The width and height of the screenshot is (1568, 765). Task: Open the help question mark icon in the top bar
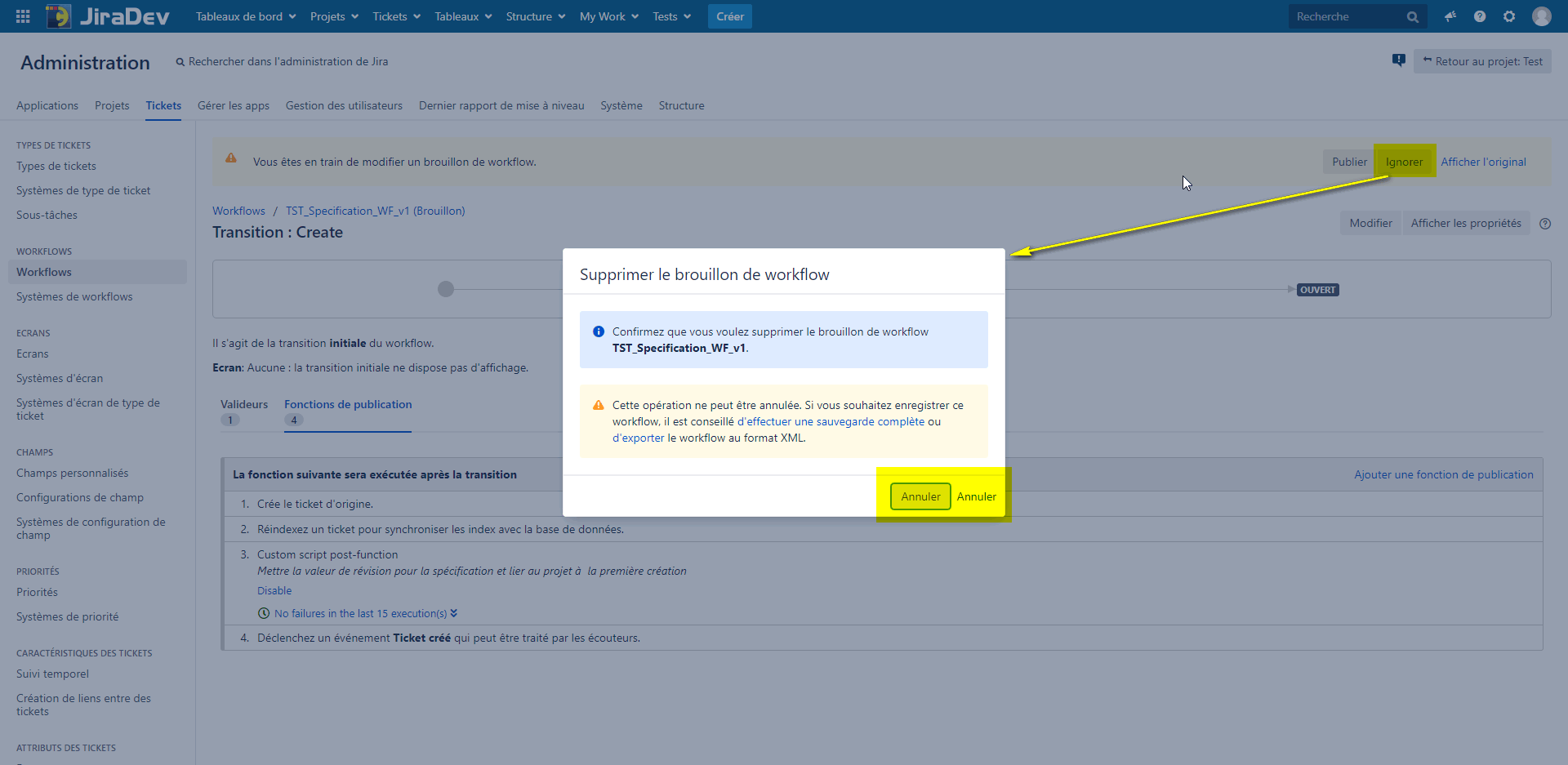1480,16
